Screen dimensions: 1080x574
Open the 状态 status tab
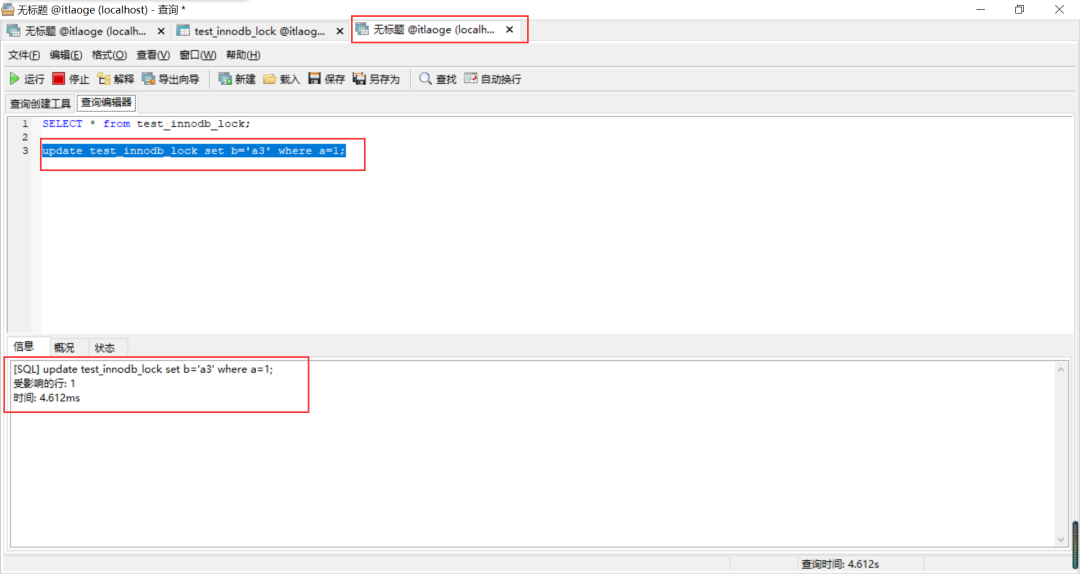pos(105,348)
